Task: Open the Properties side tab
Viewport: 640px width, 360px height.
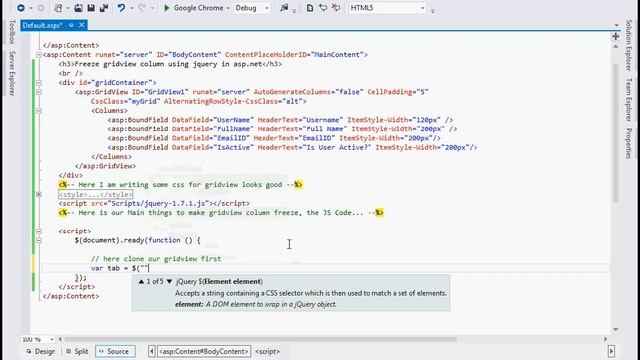Action: (x=629, y=143)
